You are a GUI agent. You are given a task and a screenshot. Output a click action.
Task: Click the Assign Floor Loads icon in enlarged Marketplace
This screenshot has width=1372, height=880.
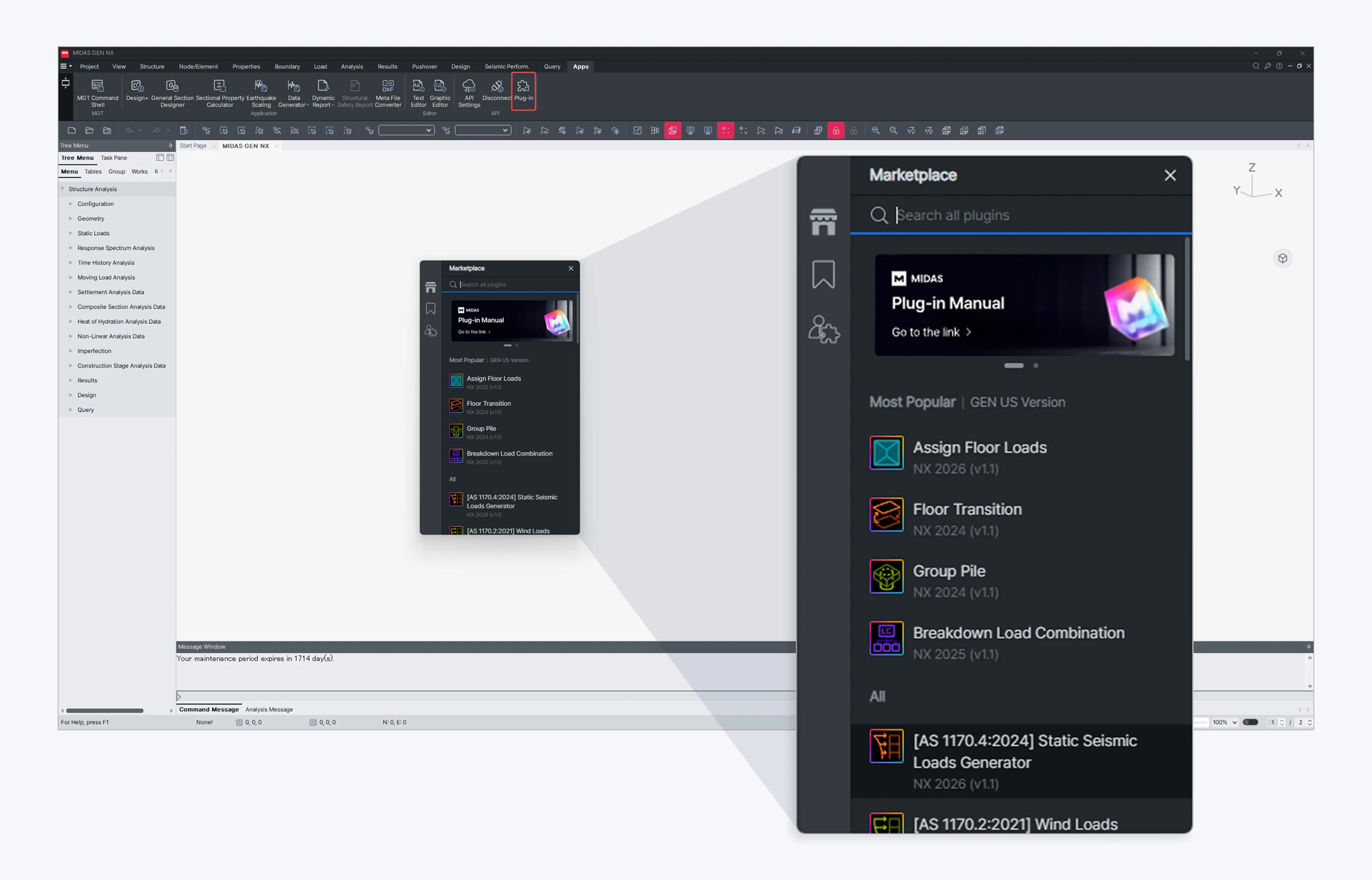coord(887,453)
